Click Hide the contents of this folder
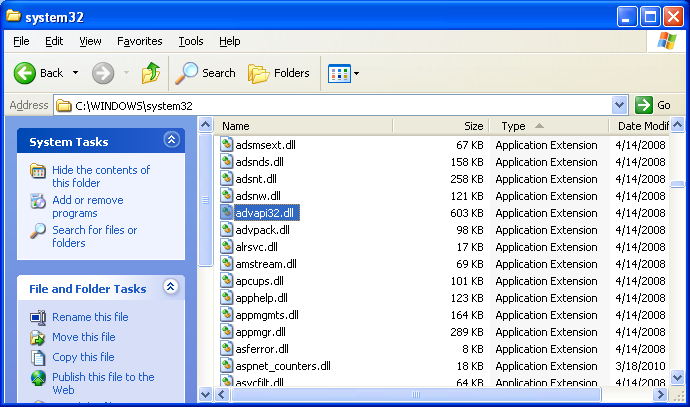Screen dimensions: 690x407 point(101,176)
